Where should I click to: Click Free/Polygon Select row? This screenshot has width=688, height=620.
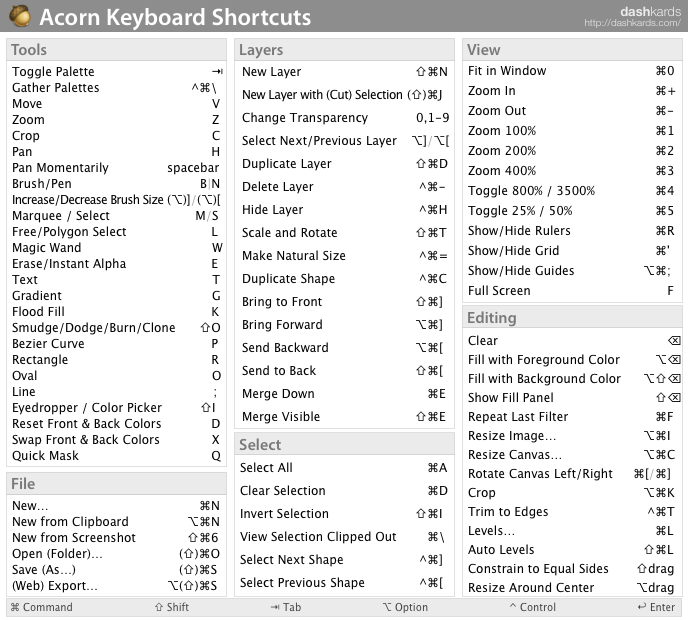(x=115, y=232)
